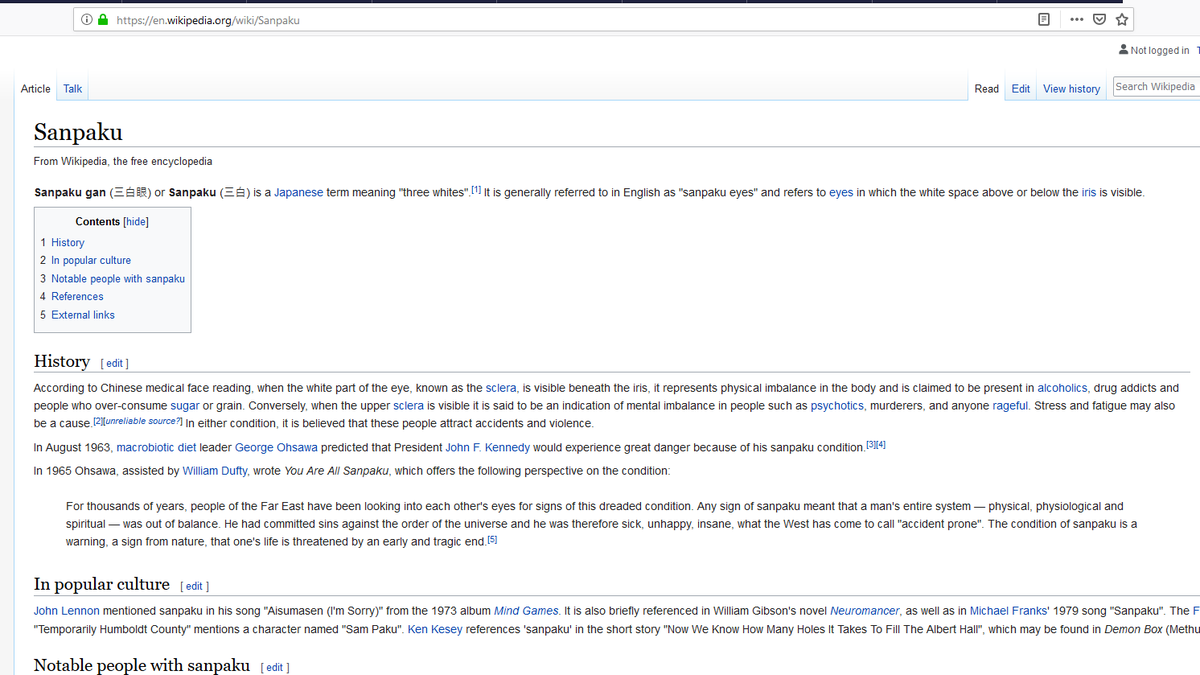Switch to the Article tab
The width and height of the screenshot is (1200, 675).
[35, 89]
